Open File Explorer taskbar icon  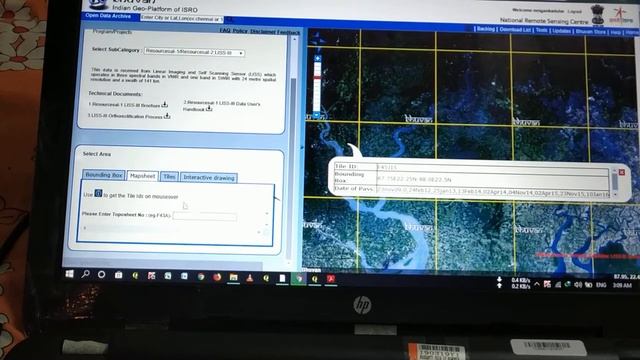click(233, 278)
